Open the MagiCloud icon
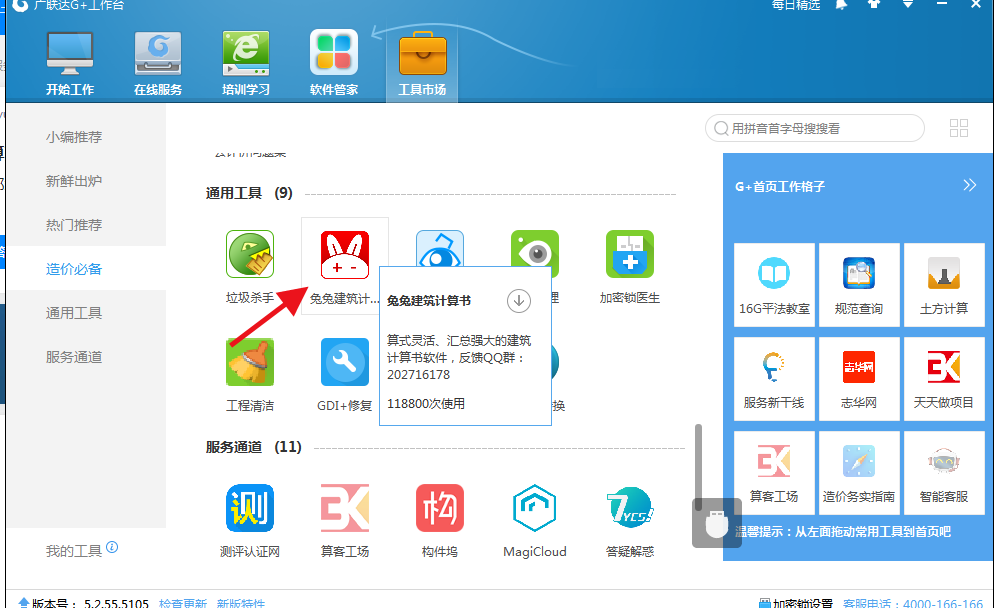Image resolution: width=994 pixels, height=608 pixels. pos(534,508)
